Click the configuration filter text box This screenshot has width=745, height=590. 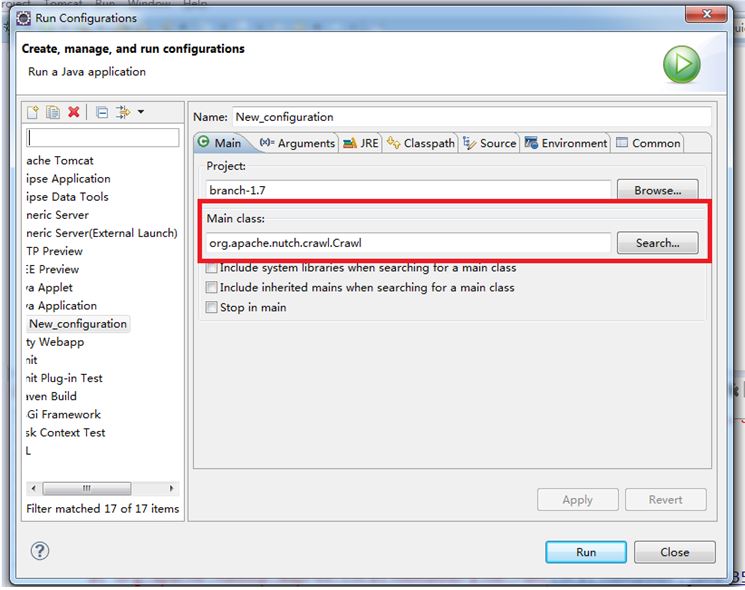[103, 138]
